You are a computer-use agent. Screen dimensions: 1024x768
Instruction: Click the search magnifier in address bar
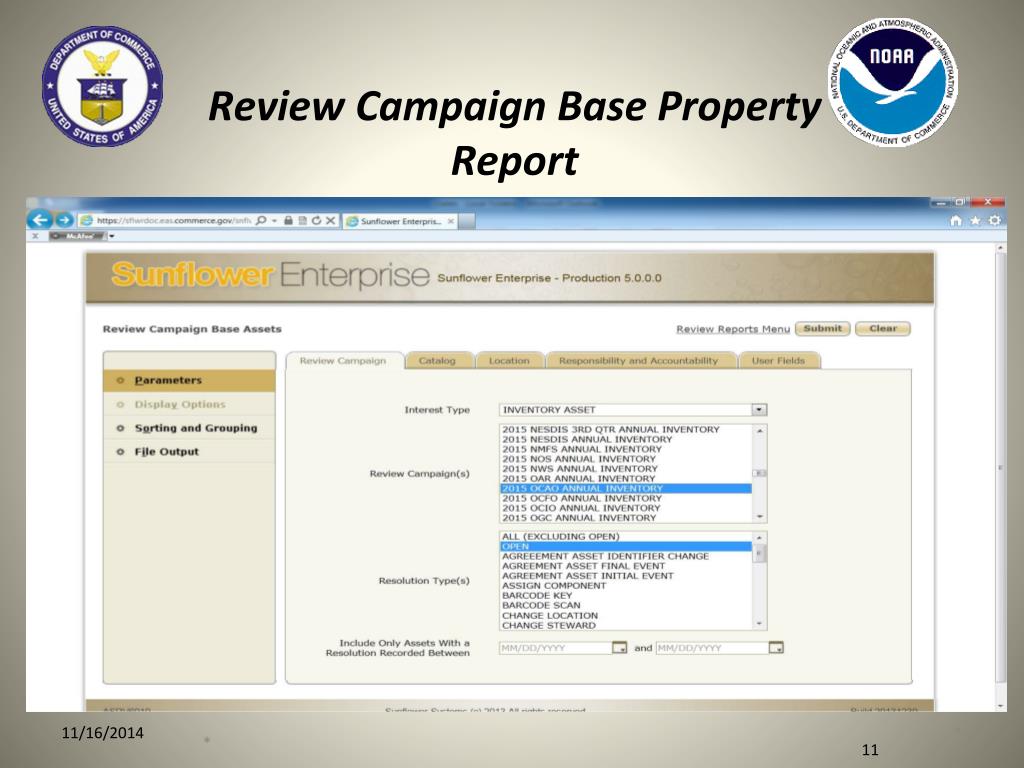(261, 221)
